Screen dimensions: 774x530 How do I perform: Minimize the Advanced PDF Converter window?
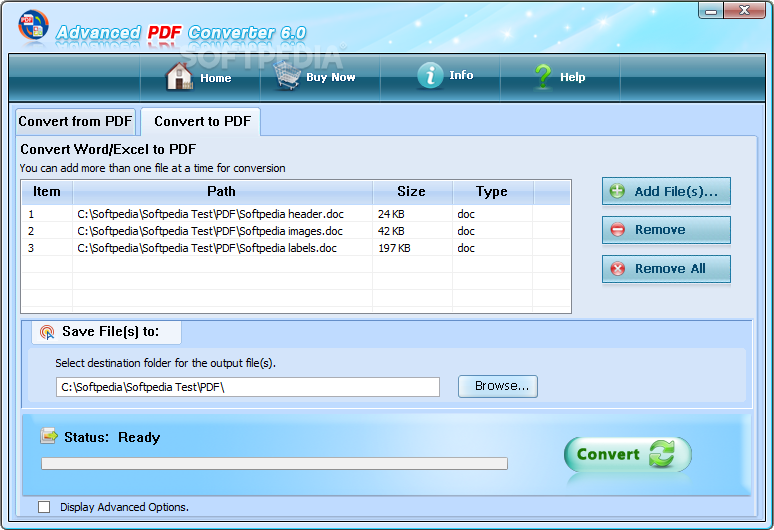tap(711, 11)
